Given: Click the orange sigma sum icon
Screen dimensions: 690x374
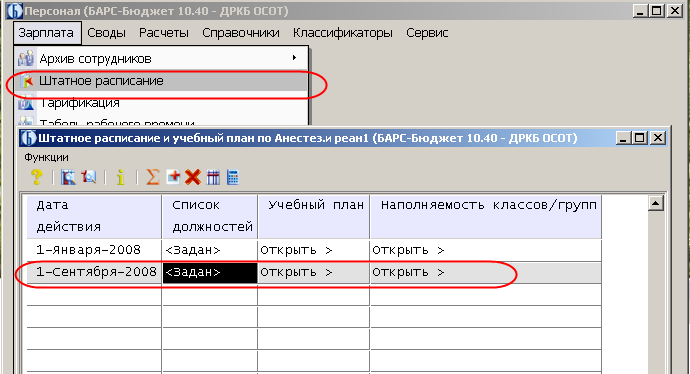Looking at the screenshot, I should (x=152, y=177).
